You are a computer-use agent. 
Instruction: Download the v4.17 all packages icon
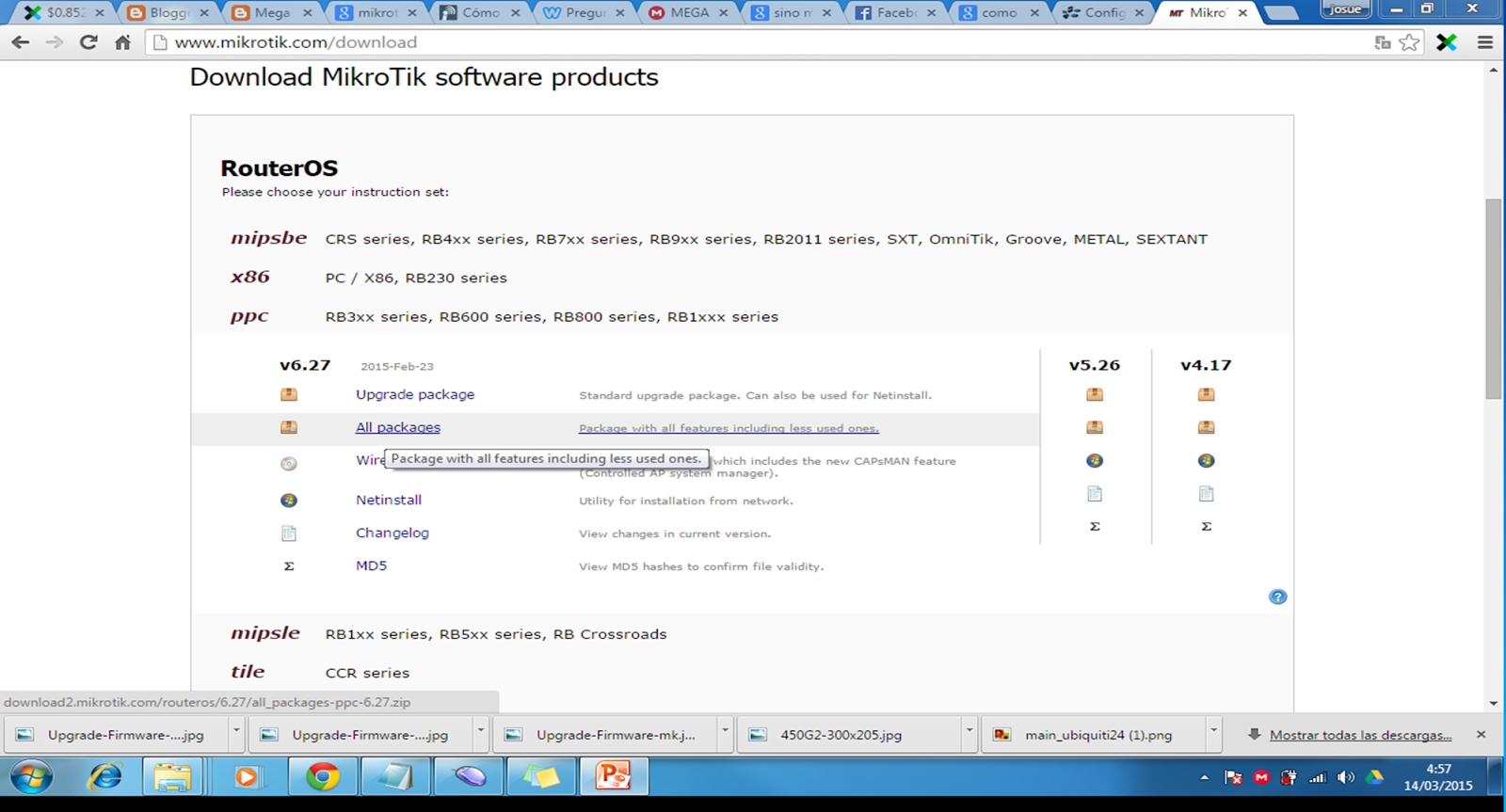[1206, 427]
